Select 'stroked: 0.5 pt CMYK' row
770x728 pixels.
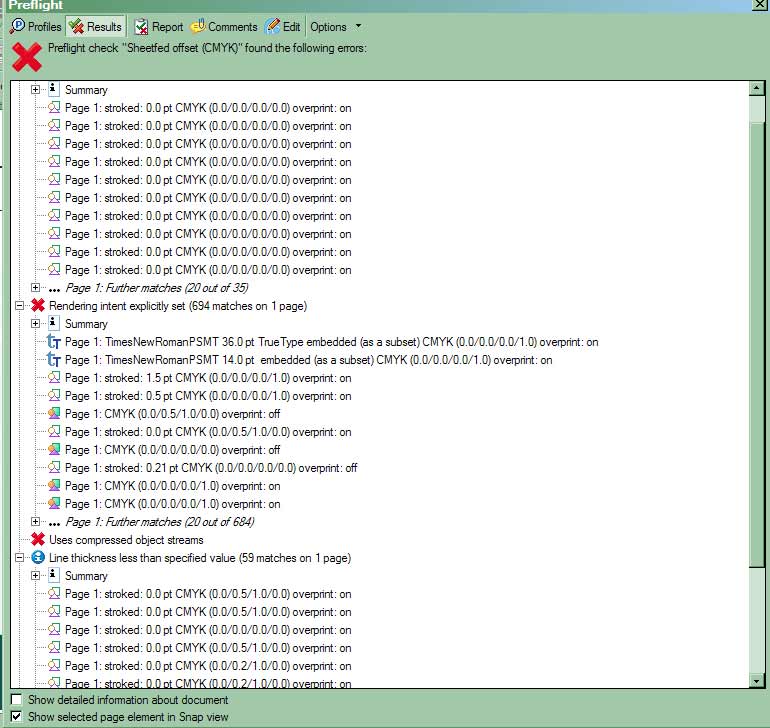208,396
